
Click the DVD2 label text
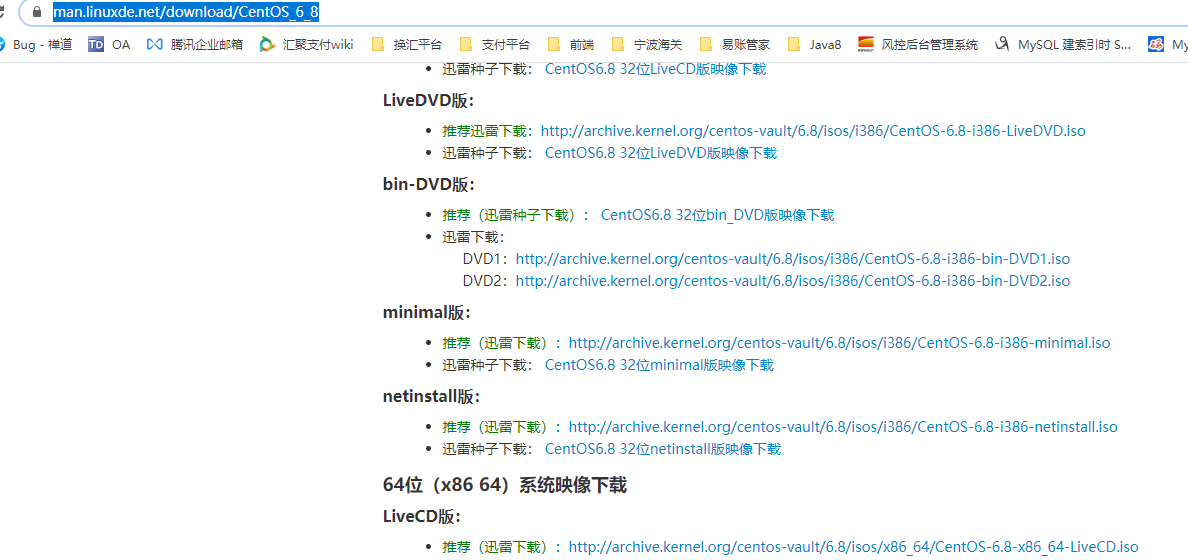click(x=484, y=281)
